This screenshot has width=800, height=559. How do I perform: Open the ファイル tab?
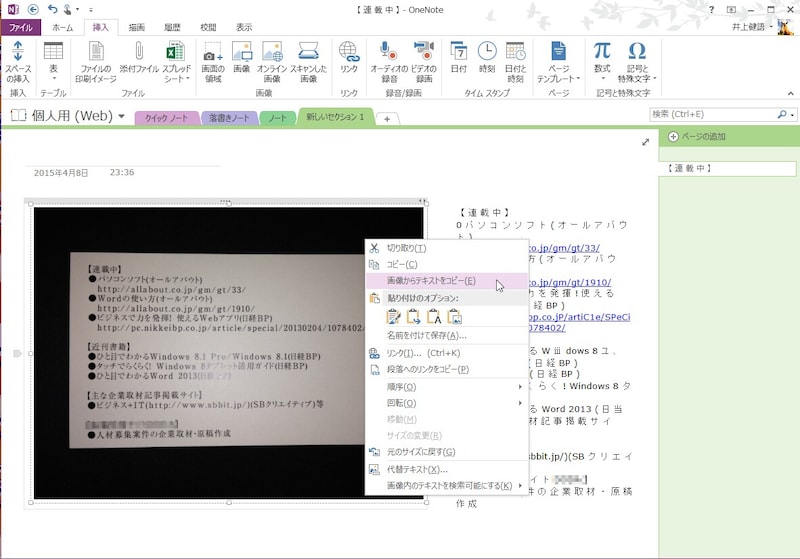coord(20,27)
